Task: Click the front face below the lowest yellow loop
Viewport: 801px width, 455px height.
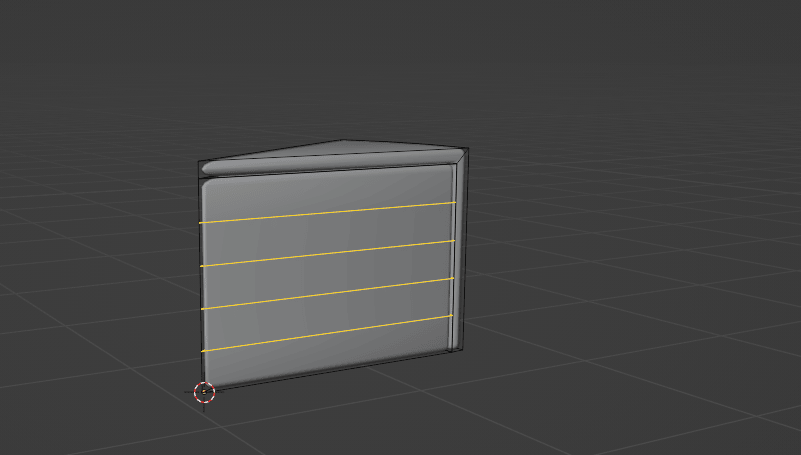Action: 328,358
